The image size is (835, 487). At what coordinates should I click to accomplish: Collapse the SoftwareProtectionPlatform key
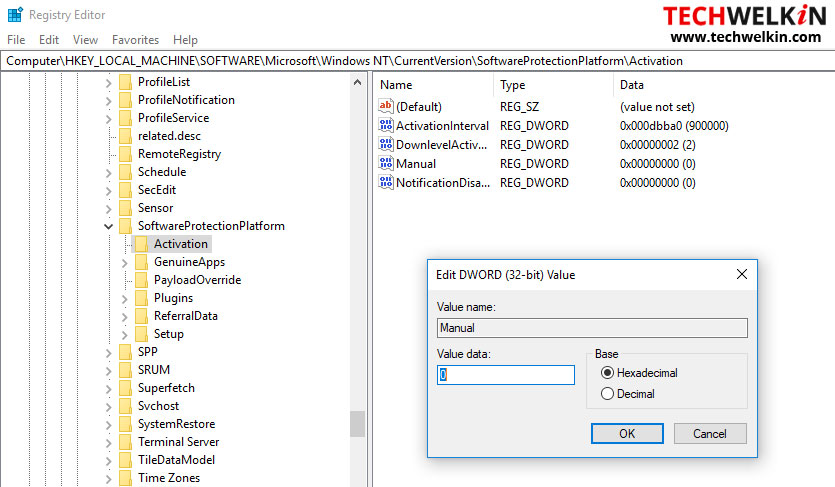click(x=109, y=226)
